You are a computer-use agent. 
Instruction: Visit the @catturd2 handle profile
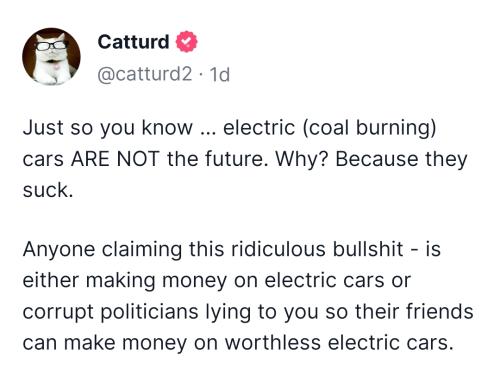145,74
